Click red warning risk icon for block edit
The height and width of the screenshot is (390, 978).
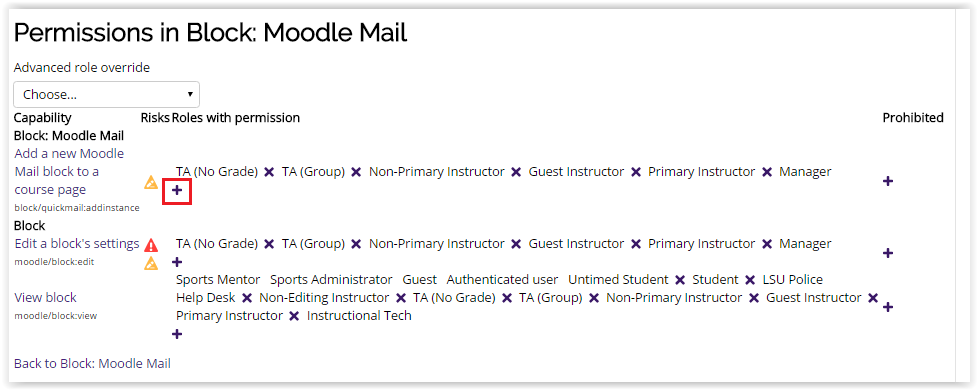pos(151,245)
